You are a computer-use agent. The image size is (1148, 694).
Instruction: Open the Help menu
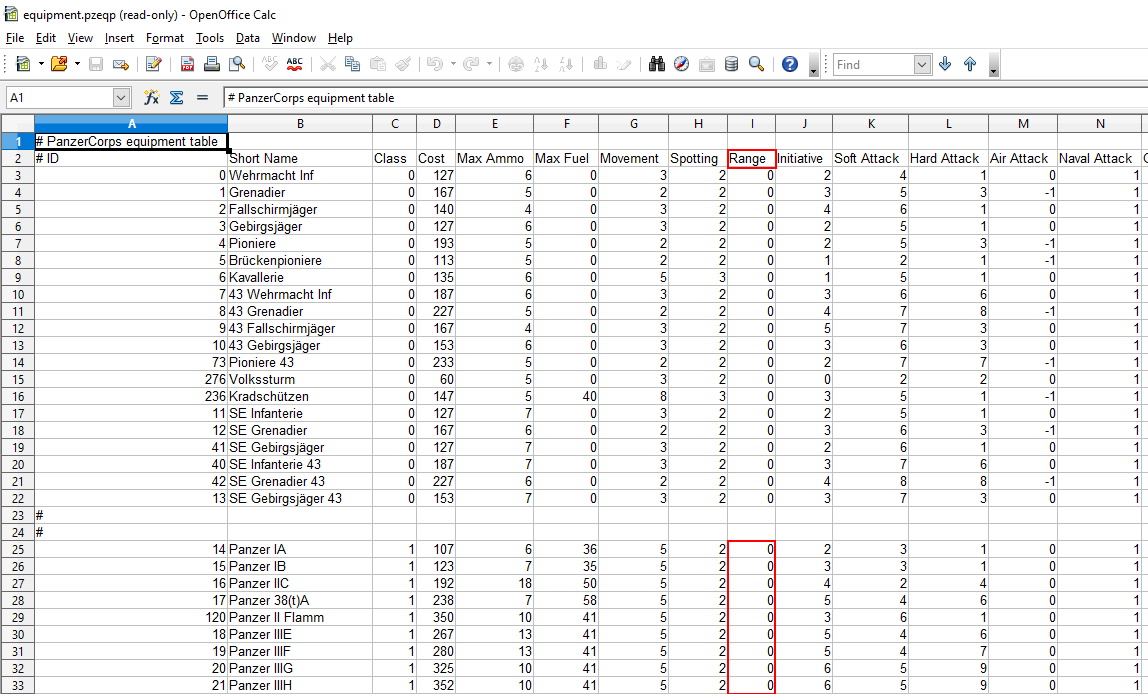click(340, 38)
